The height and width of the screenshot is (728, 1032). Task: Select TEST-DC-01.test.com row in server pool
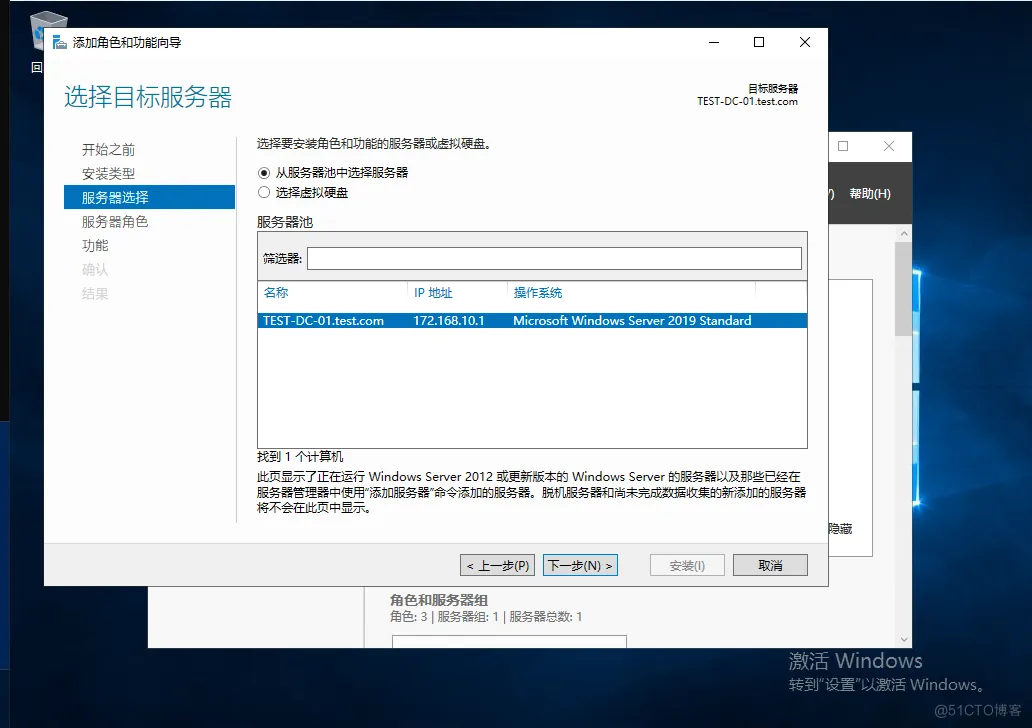pyautogui.click(x=532, y=321)
